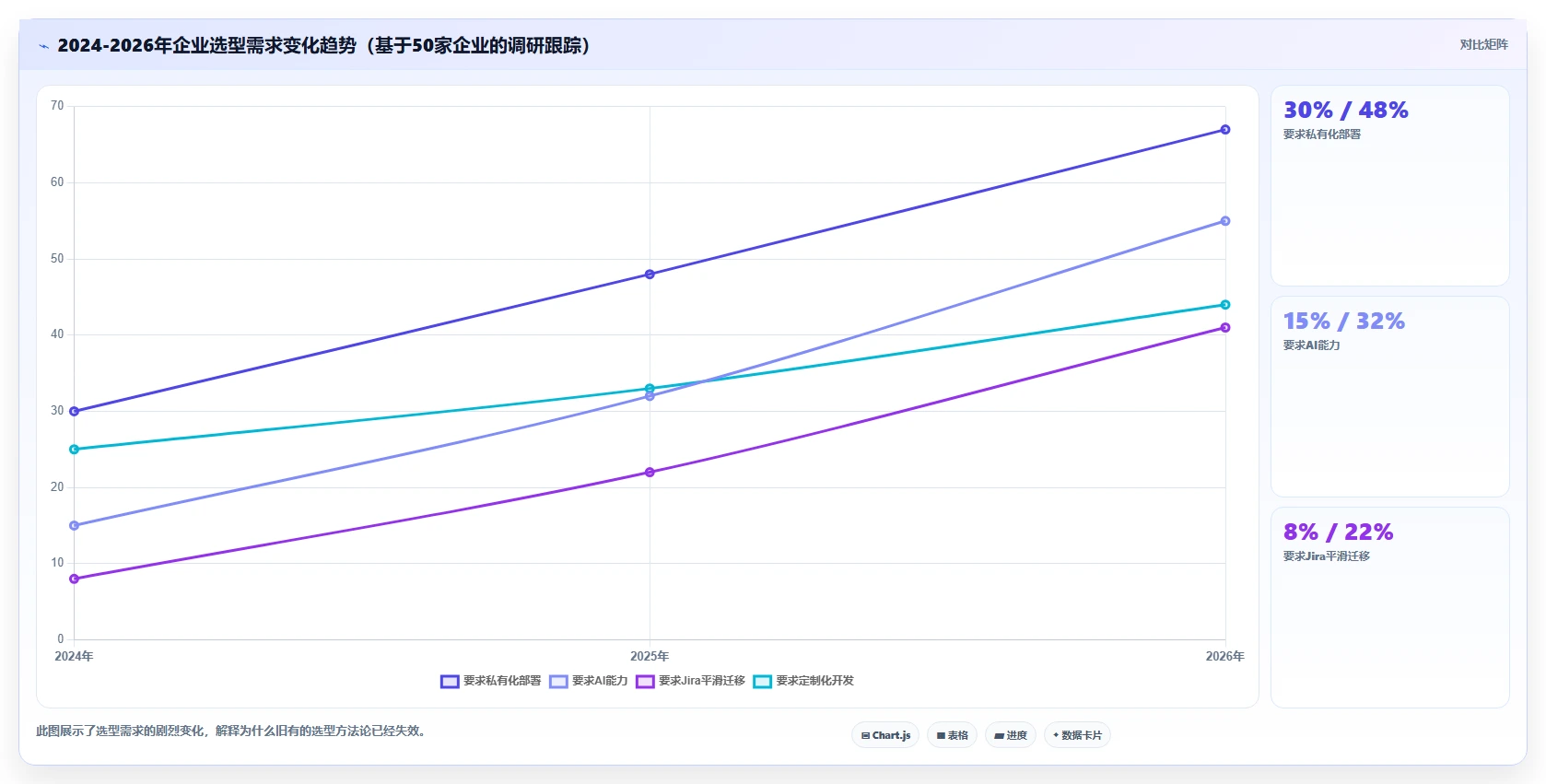Click the 2026年 x-axis label
This screenshot has width=1546, height=784.
tap(1225, 657)
